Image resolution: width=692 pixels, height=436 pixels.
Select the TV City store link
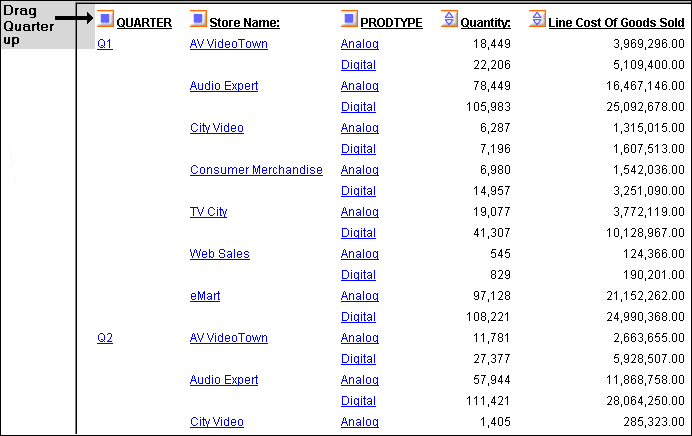(208, 212)
